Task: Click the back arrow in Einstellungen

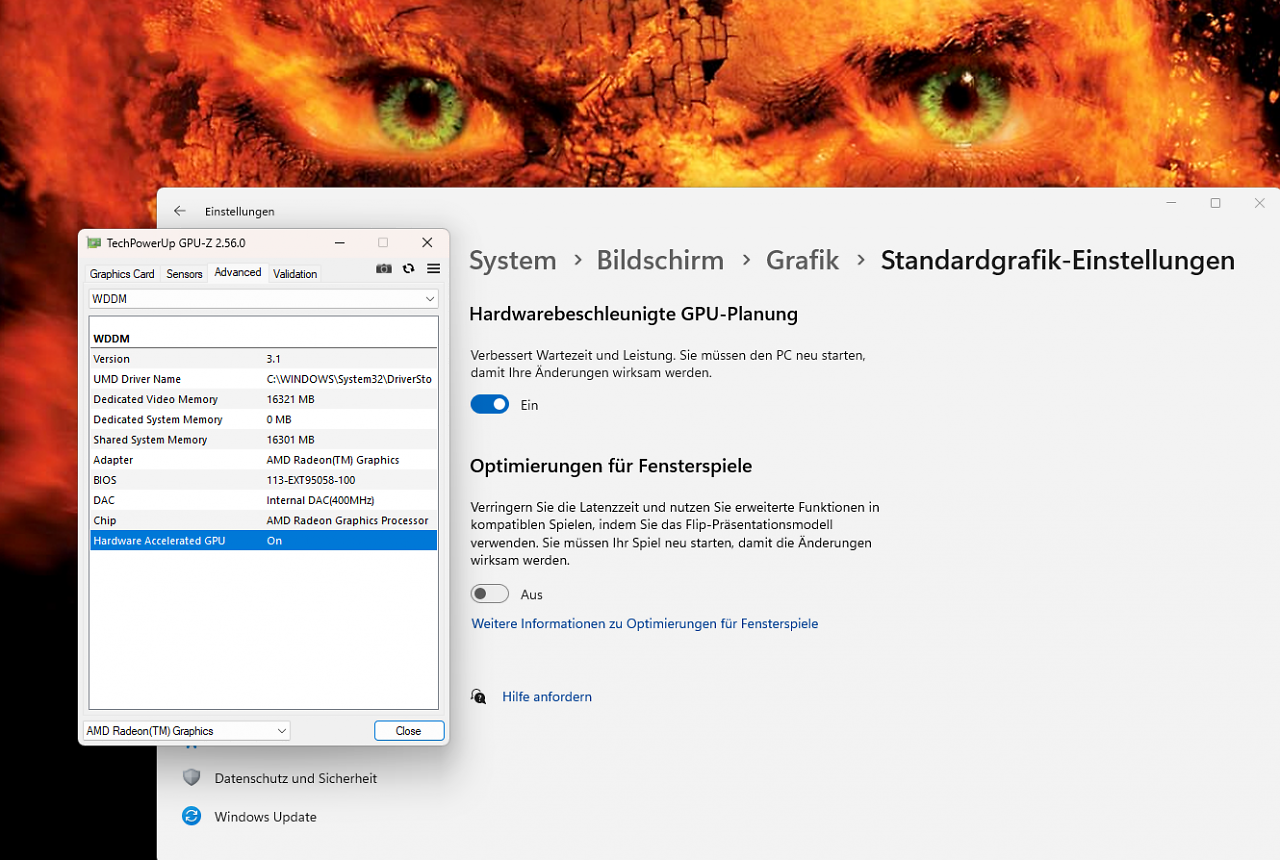Action: coord(180,211)
